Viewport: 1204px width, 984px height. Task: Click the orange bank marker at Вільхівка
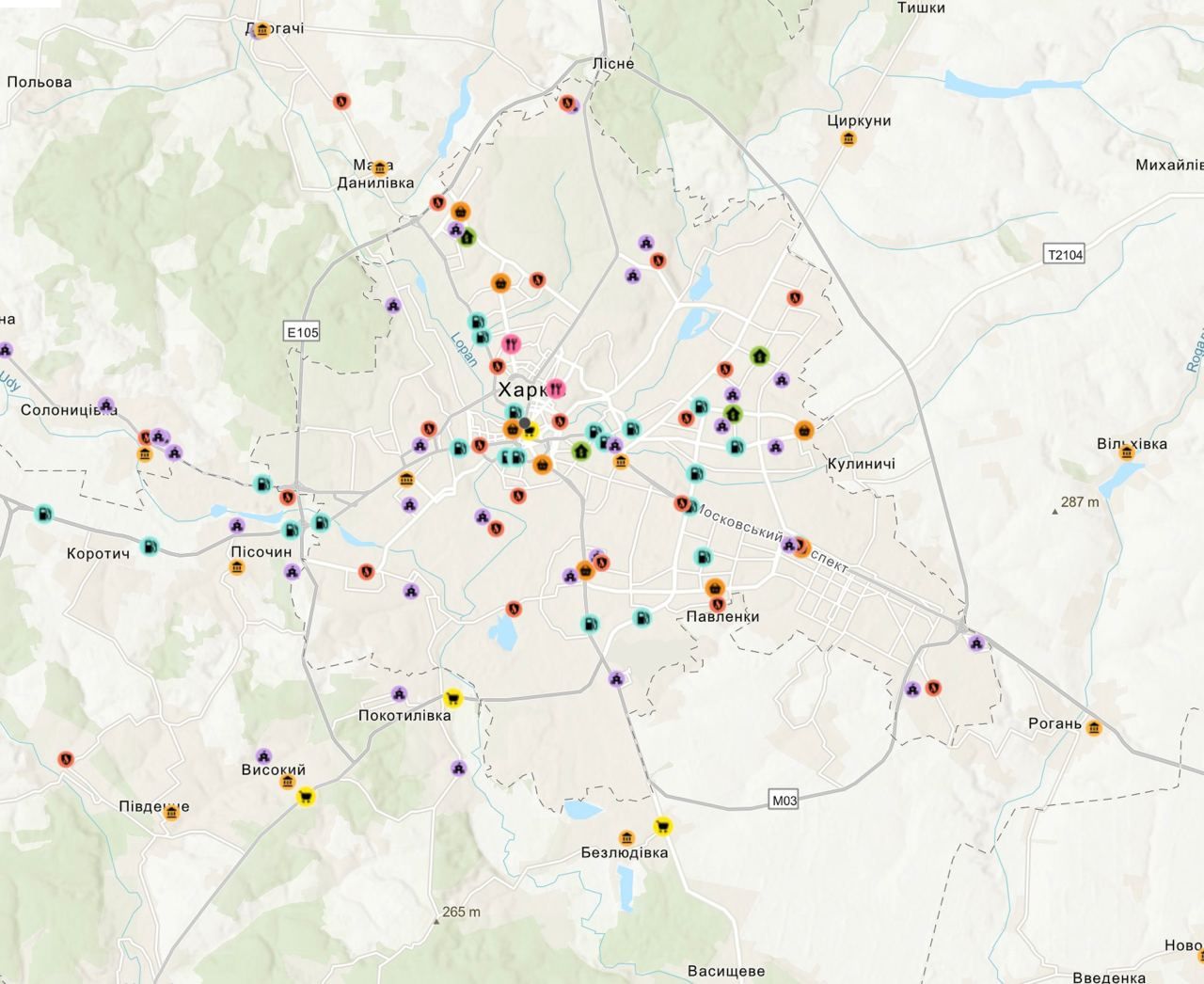tap(1126, 453)
